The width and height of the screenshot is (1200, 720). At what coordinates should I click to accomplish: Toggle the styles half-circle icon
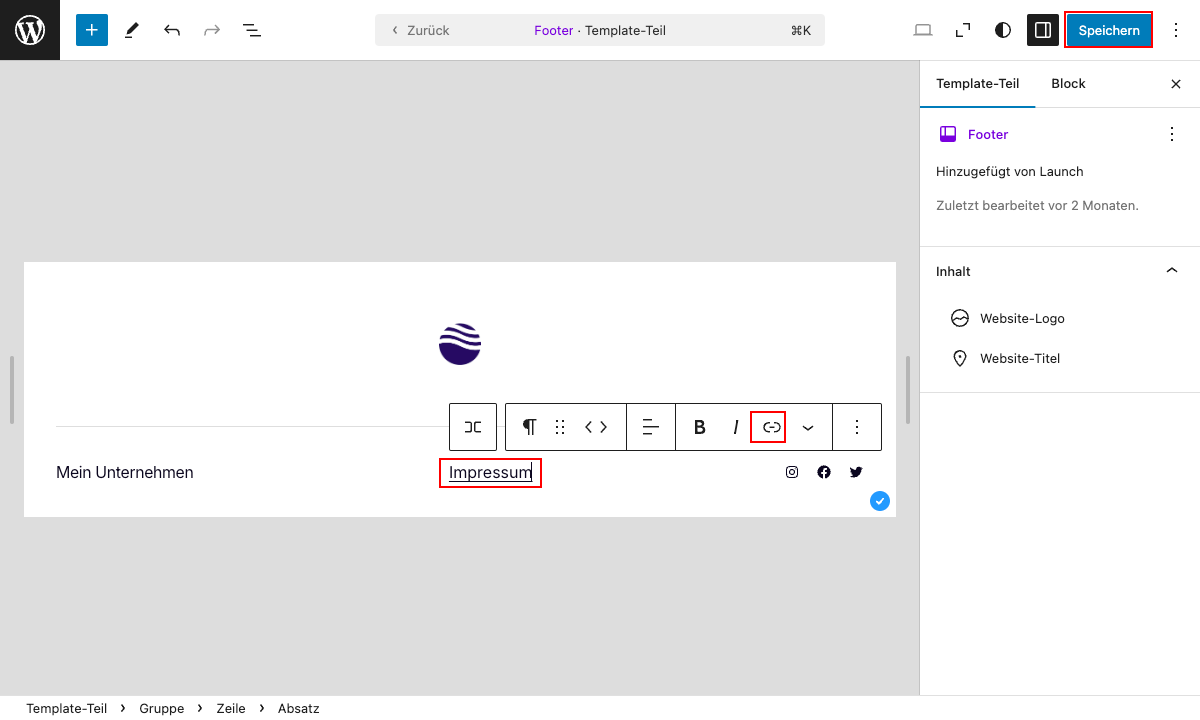coord(1003,30)
